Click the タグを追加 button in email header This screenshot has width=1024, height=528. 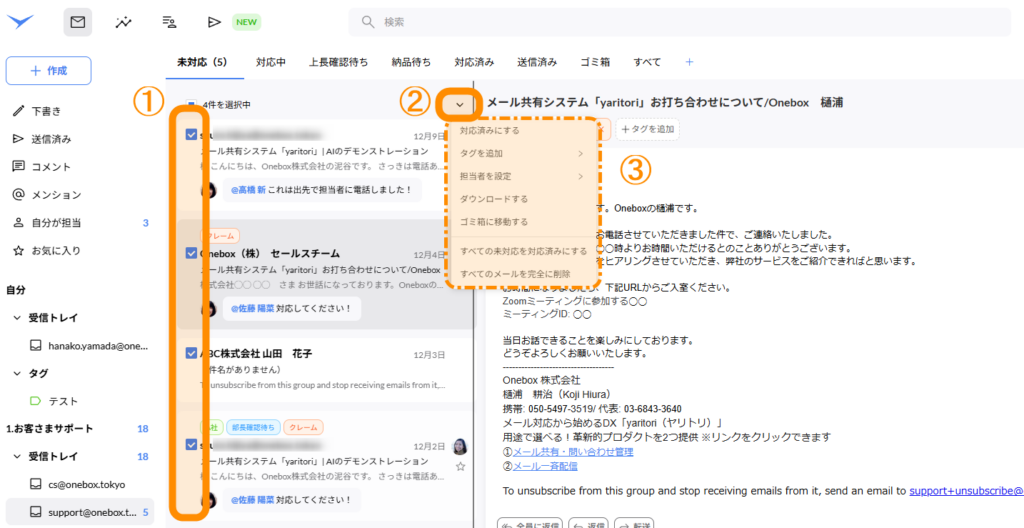pyautogui.click(x=647, y=128)
